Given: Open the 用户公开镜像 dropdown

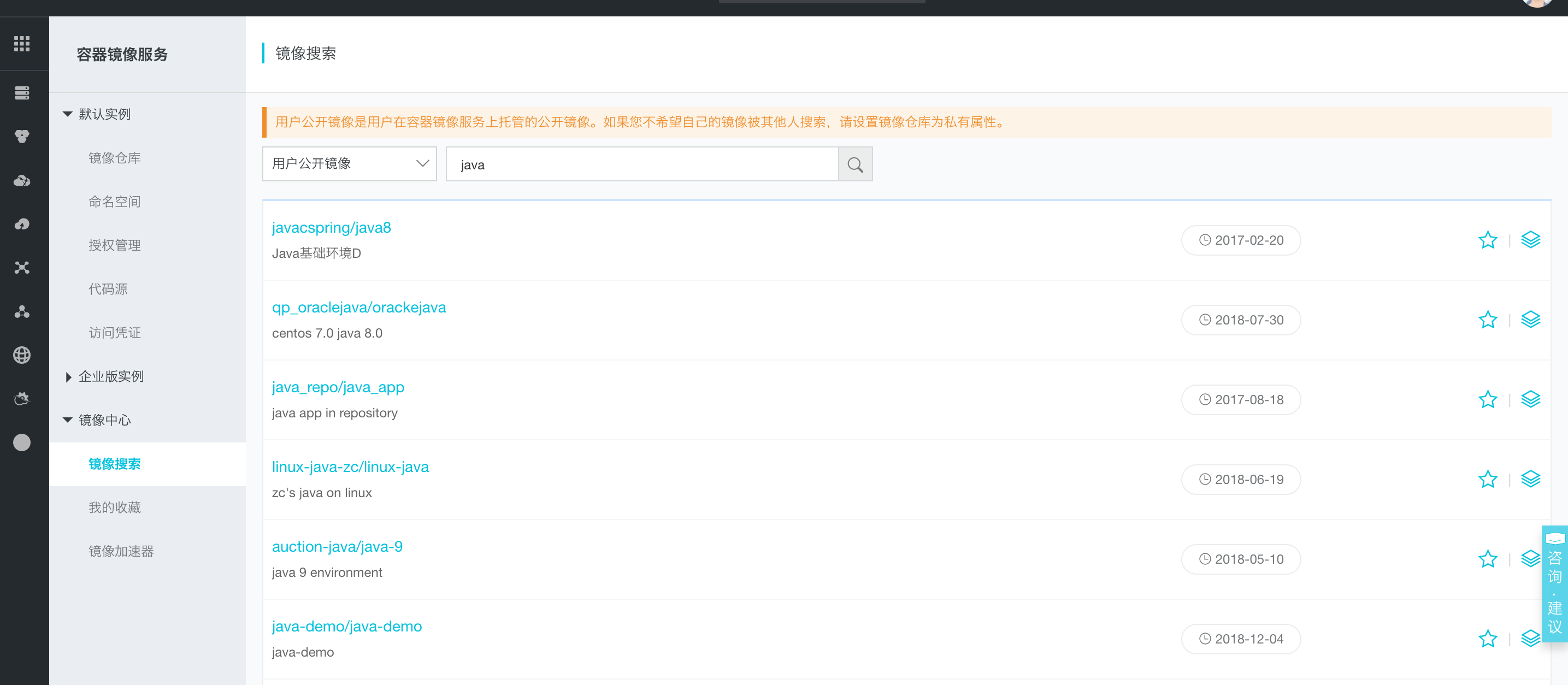Looking at the screenshot, I should pyautogui.click(x=349, y=164).
